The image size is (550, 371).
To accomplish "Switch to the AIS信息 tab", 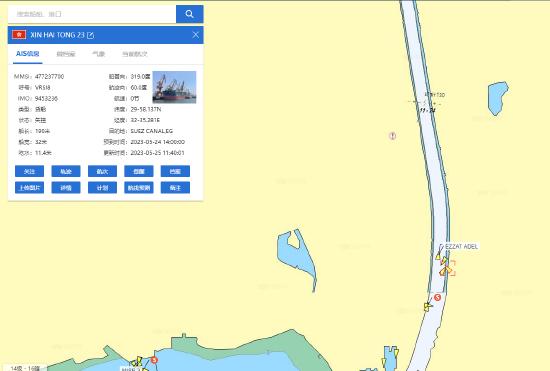I will click(x=28, y=54).
